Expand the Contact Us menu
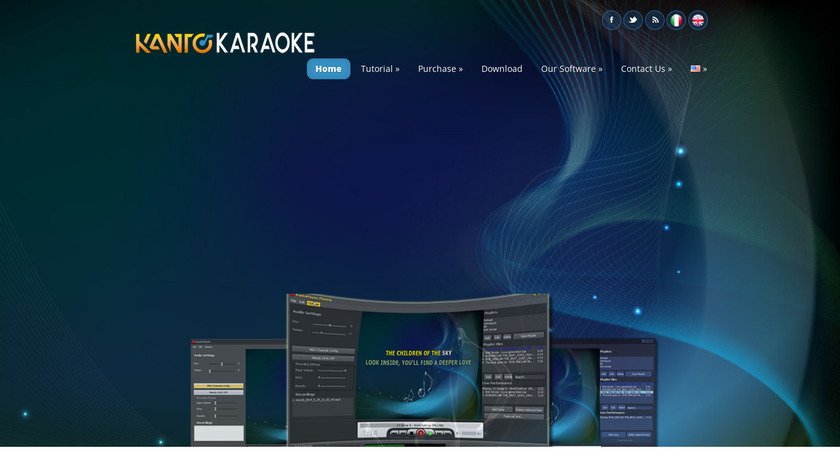840x472 pixels. click(x=646, y=69)
